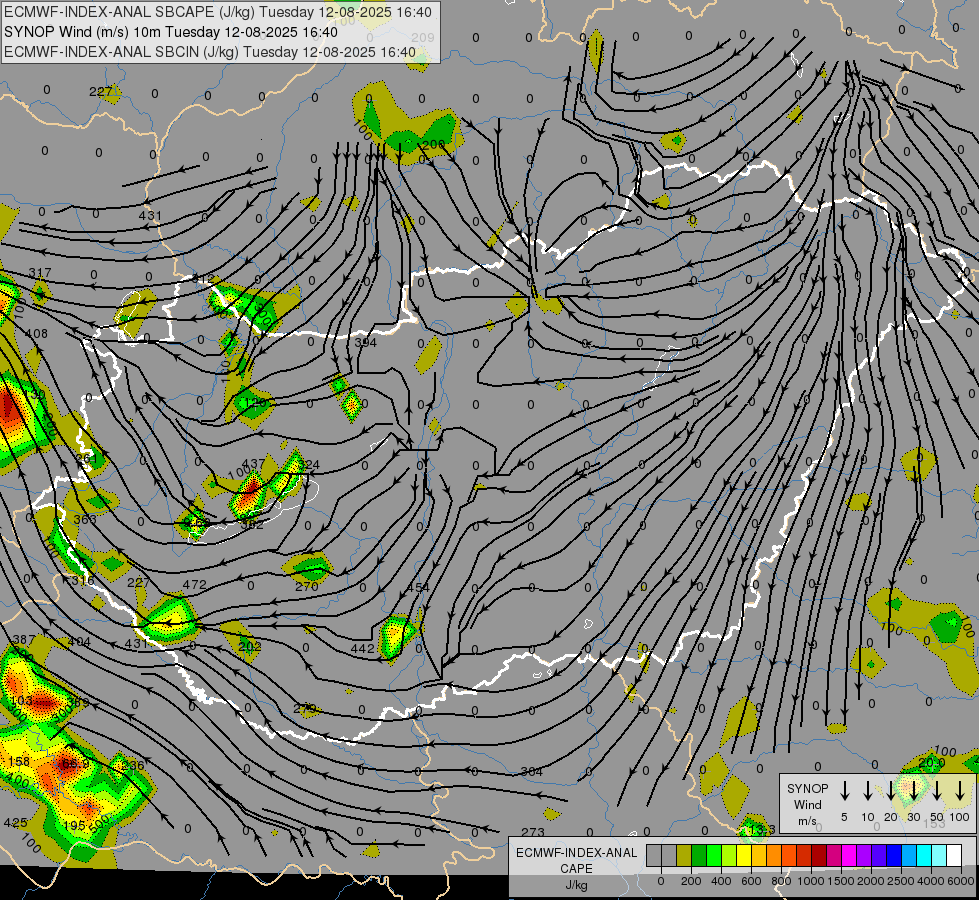Viewport: 979px width, 900px height.
Task: Select the sky blue swatch at 2500
Action: click(908, 856)
